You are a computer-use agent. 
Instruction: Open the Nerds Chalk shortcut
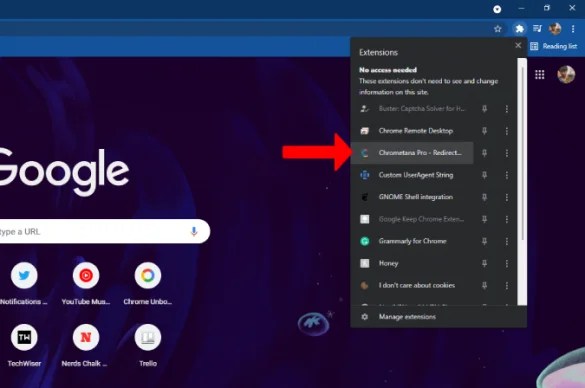click(86, 345)
